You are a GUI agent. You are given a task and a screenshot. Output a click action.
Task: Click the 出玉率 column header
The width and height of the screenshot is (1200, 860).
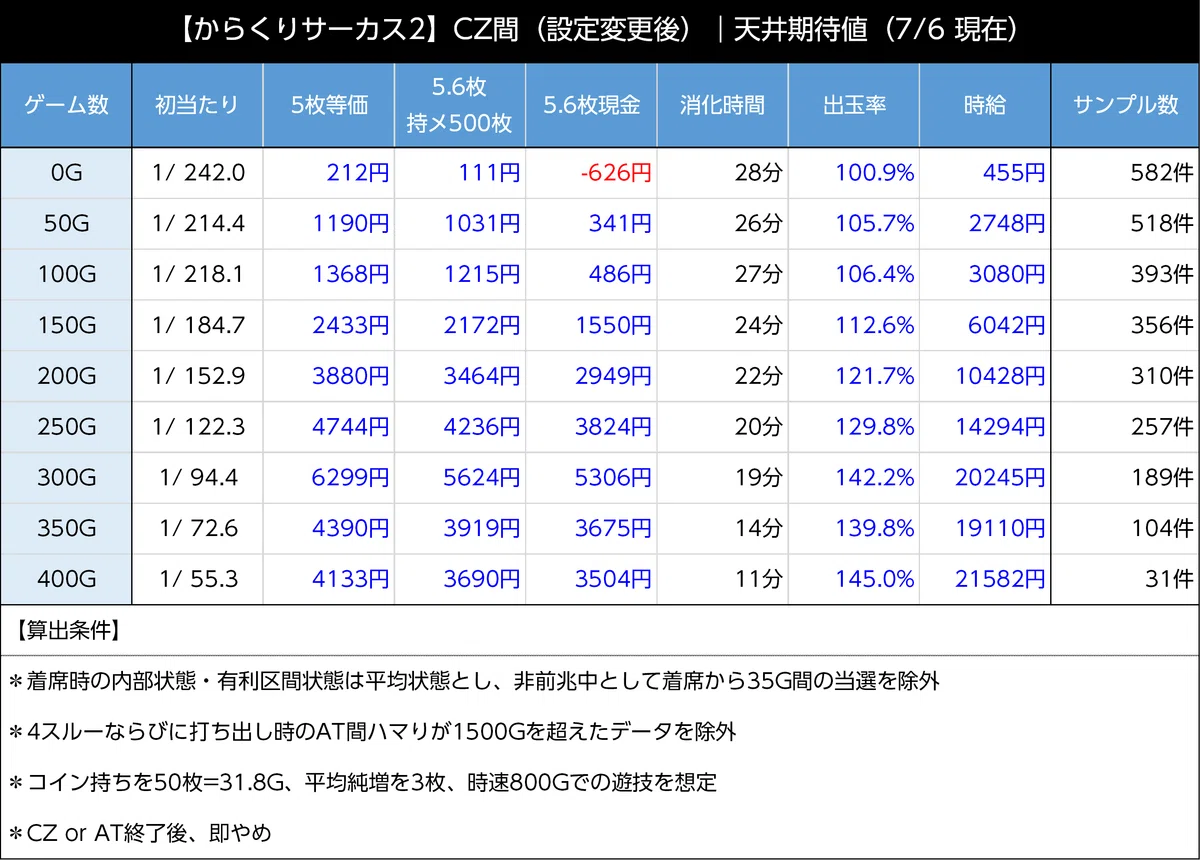(854, 105)
